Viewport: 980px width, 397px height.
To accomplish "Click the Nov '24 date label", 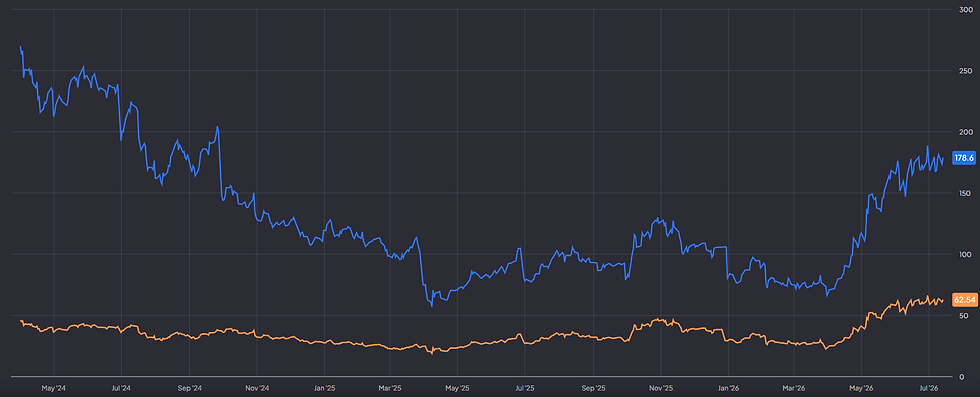I will [x=256, y=388].
